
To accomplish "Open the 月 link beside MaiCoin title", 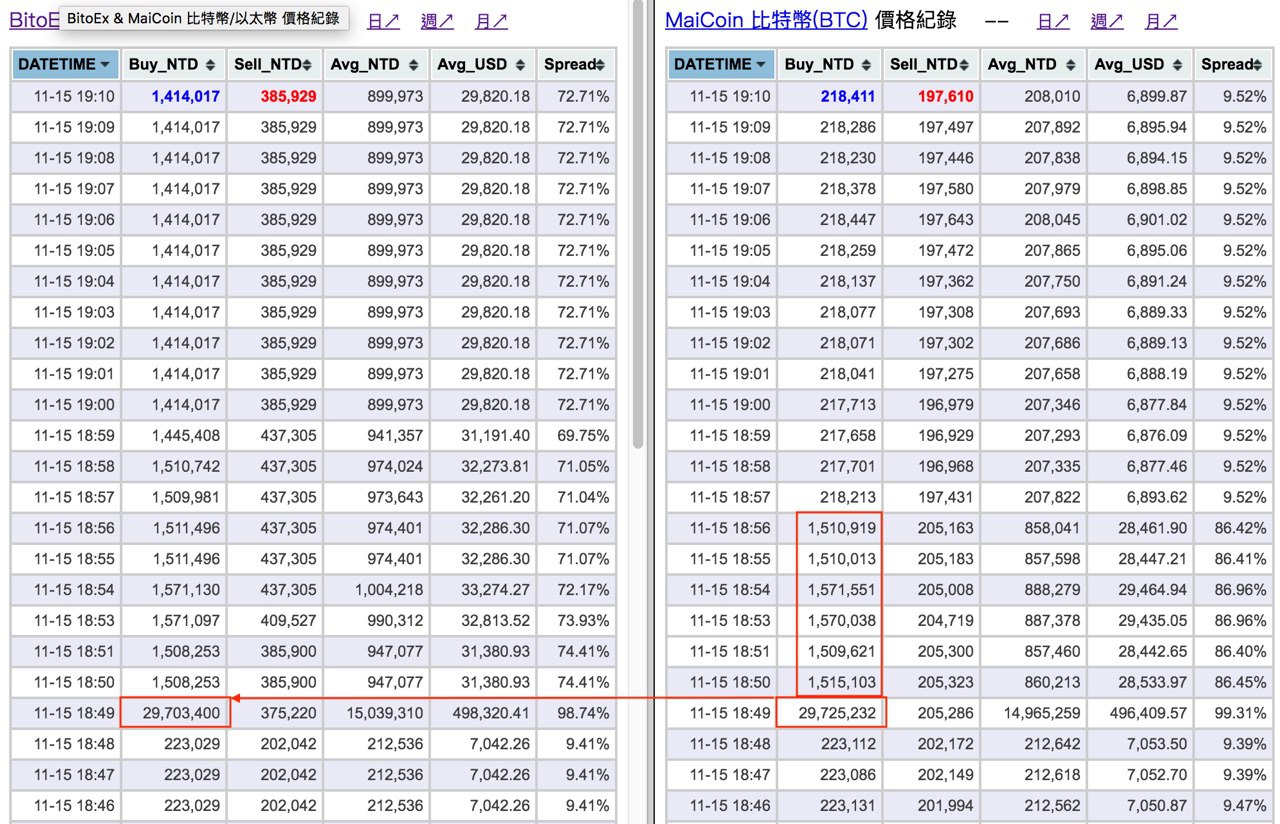I will [x=1161, y=21].
